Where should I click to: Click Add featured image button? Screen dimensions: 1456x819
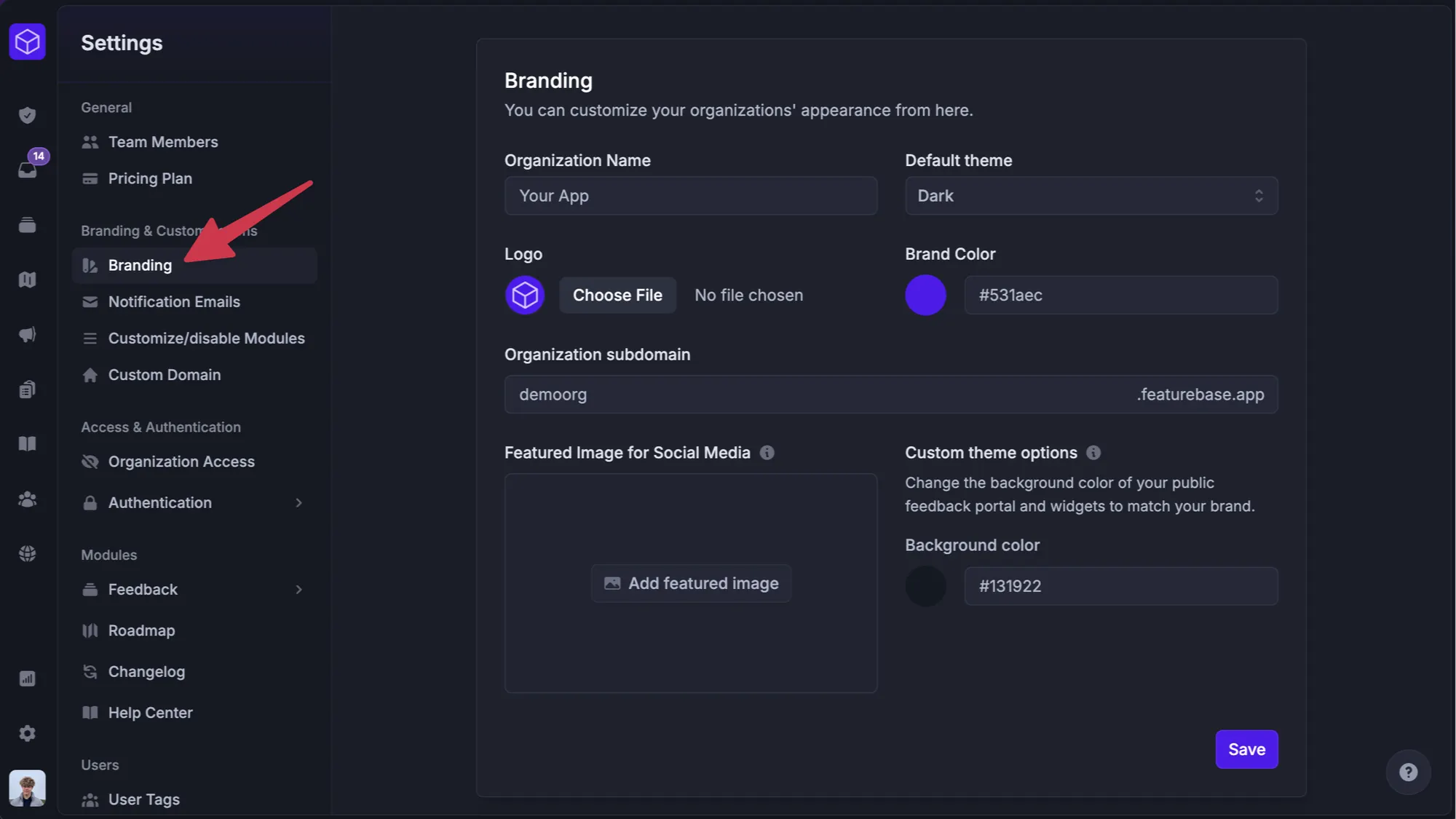pyautogui.click(x=691, y=583)
